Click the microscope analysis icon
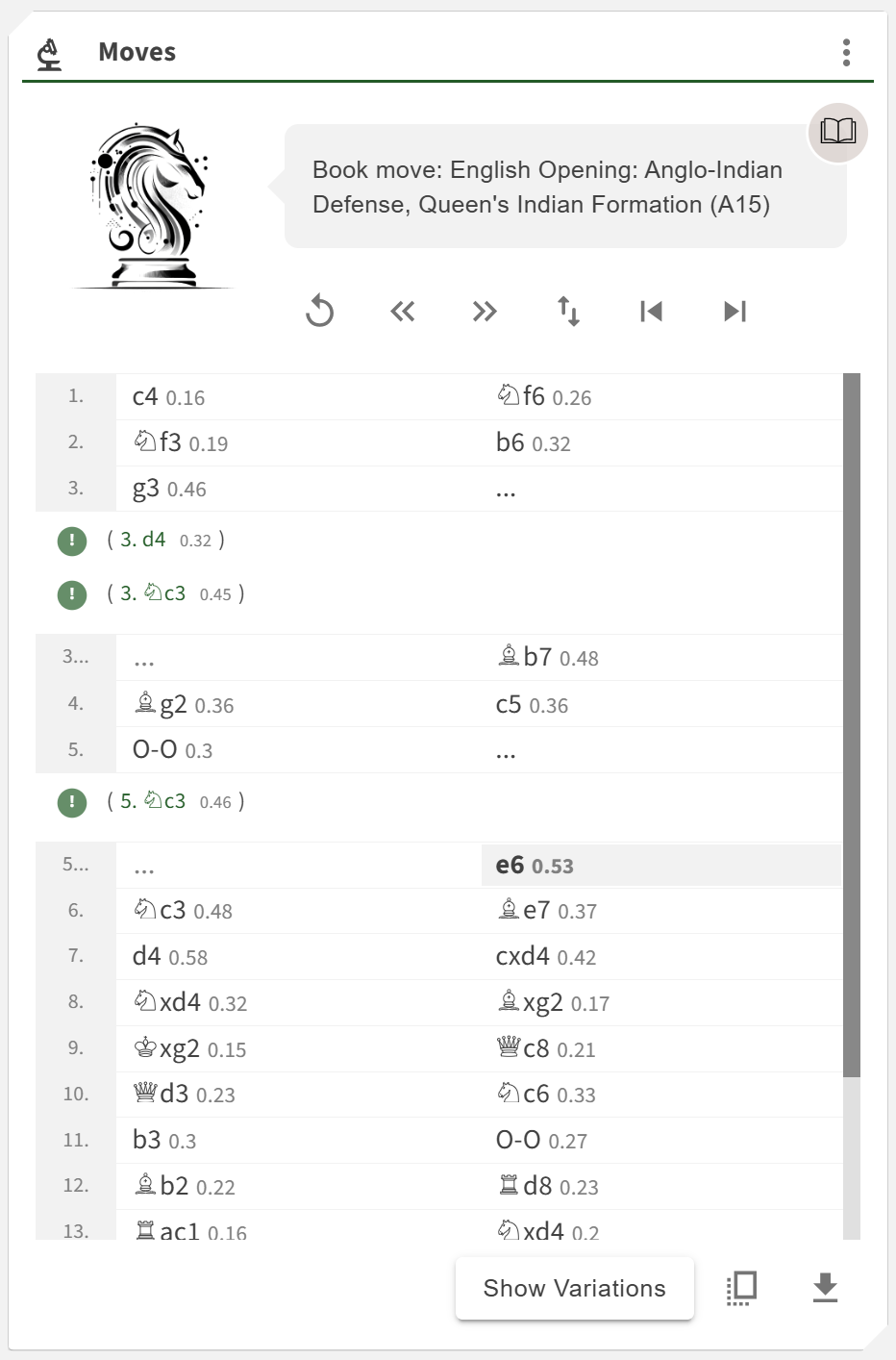Screen dimensions: 896x1360 (49, 54)
